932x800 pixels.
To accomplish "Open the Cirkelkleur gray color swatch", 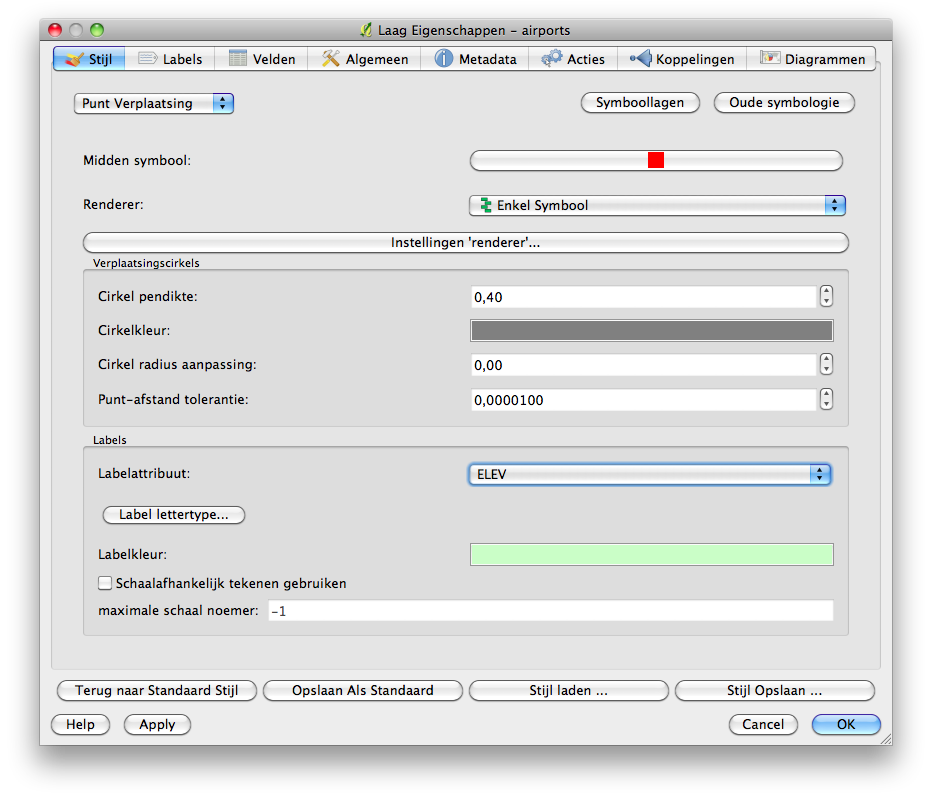I will tap(651, 330).
